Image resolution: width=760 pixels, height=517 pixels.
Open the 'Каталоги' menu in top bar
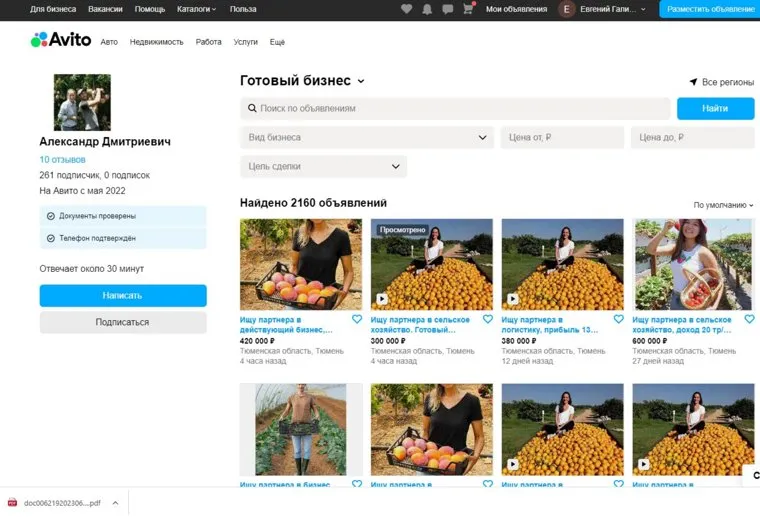[x=198, y=9]
